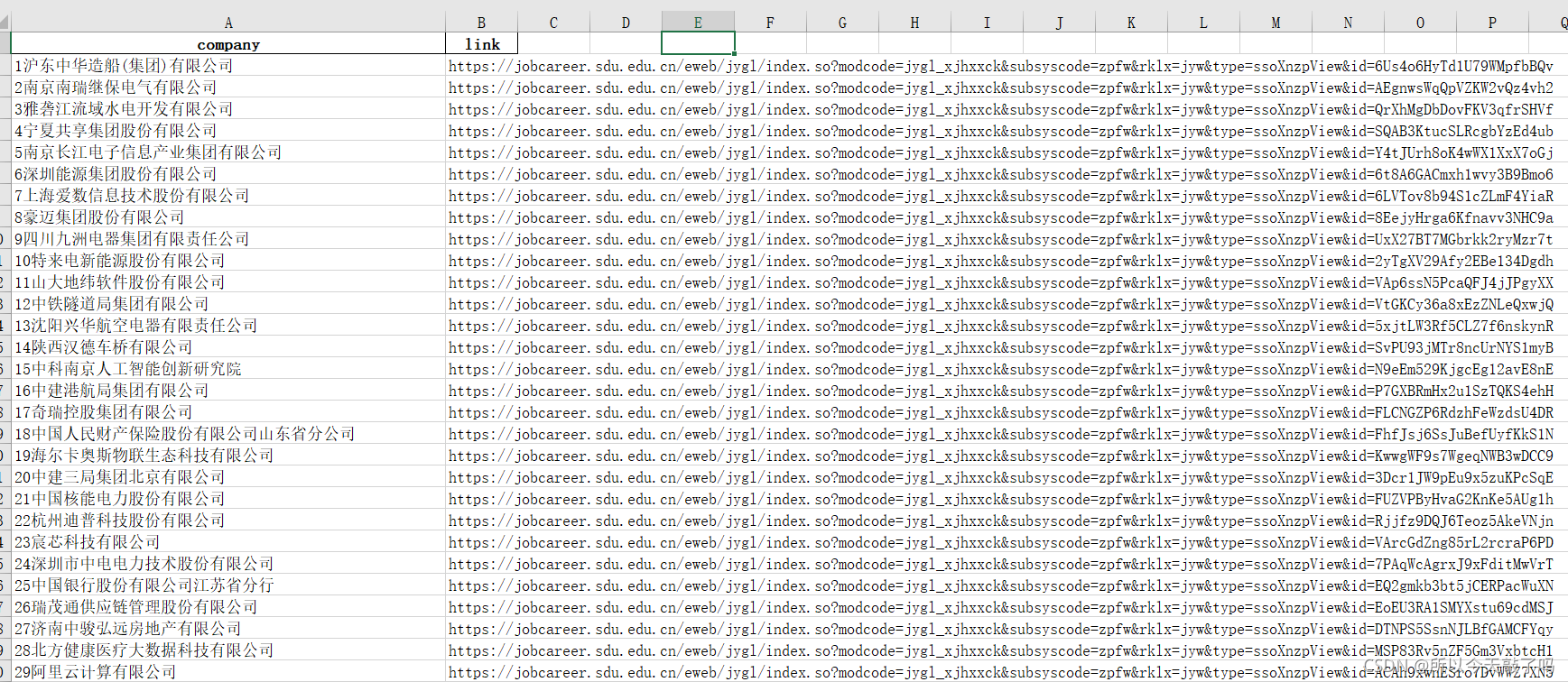Select cell '20中建三局集团北京有限公司'
This screenshot has height=682, width=1568.
(x=227, y=476)
